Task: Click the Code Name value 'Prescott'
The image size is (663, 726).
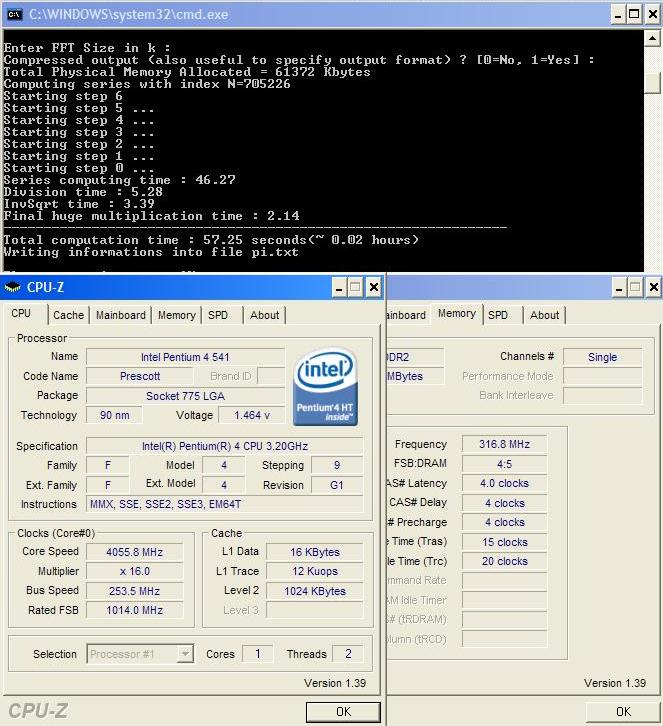Action: [140, 376]
